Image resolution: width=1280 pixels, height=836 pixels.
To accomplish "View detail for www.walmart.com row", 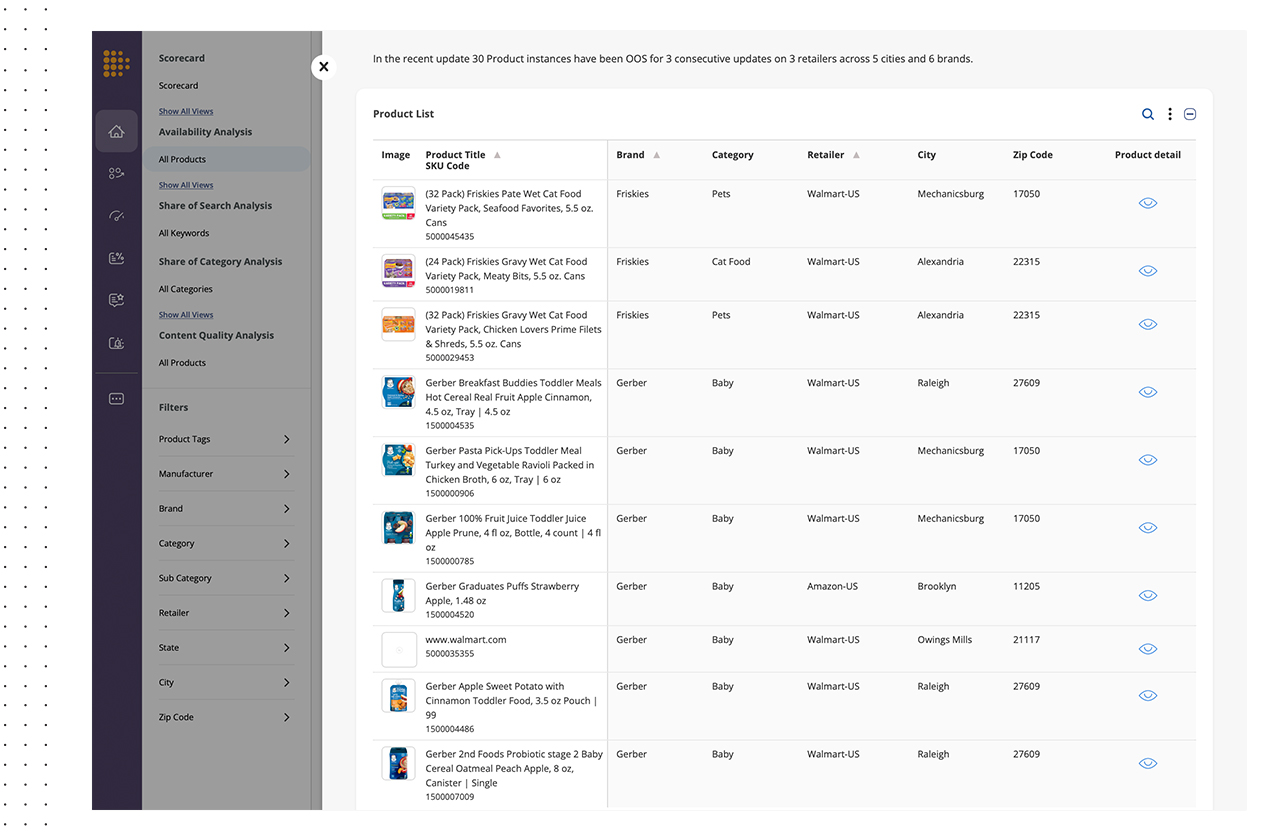I will (1148, 649).
